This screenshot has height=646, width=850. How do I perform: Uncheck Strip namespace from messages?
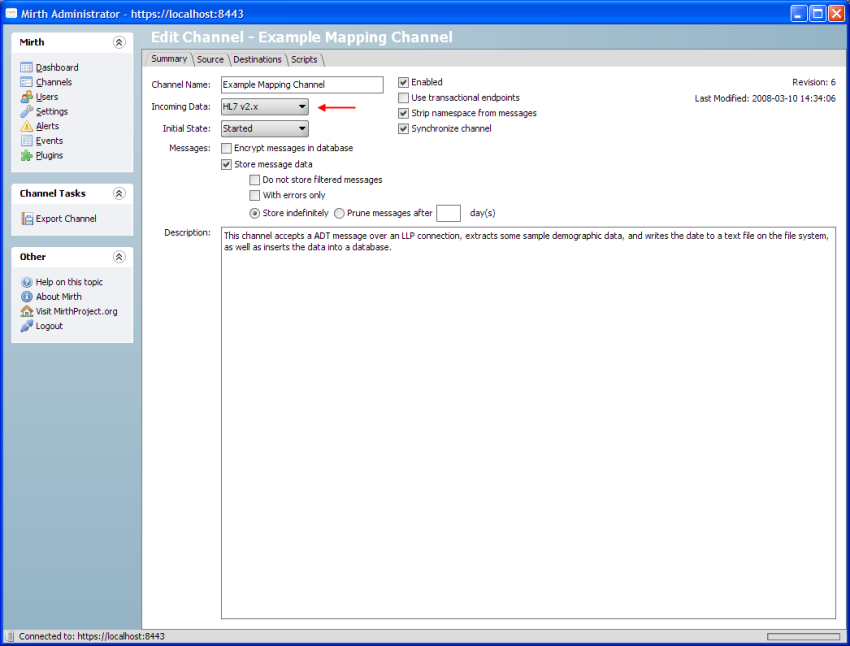click(x=404, y=113)
